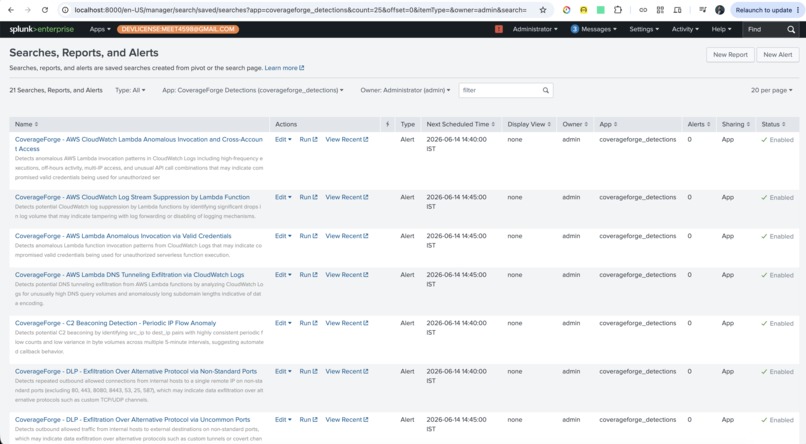Sort by Sharing column header
This screenshot has width=806, height=444.
point(736,124)
